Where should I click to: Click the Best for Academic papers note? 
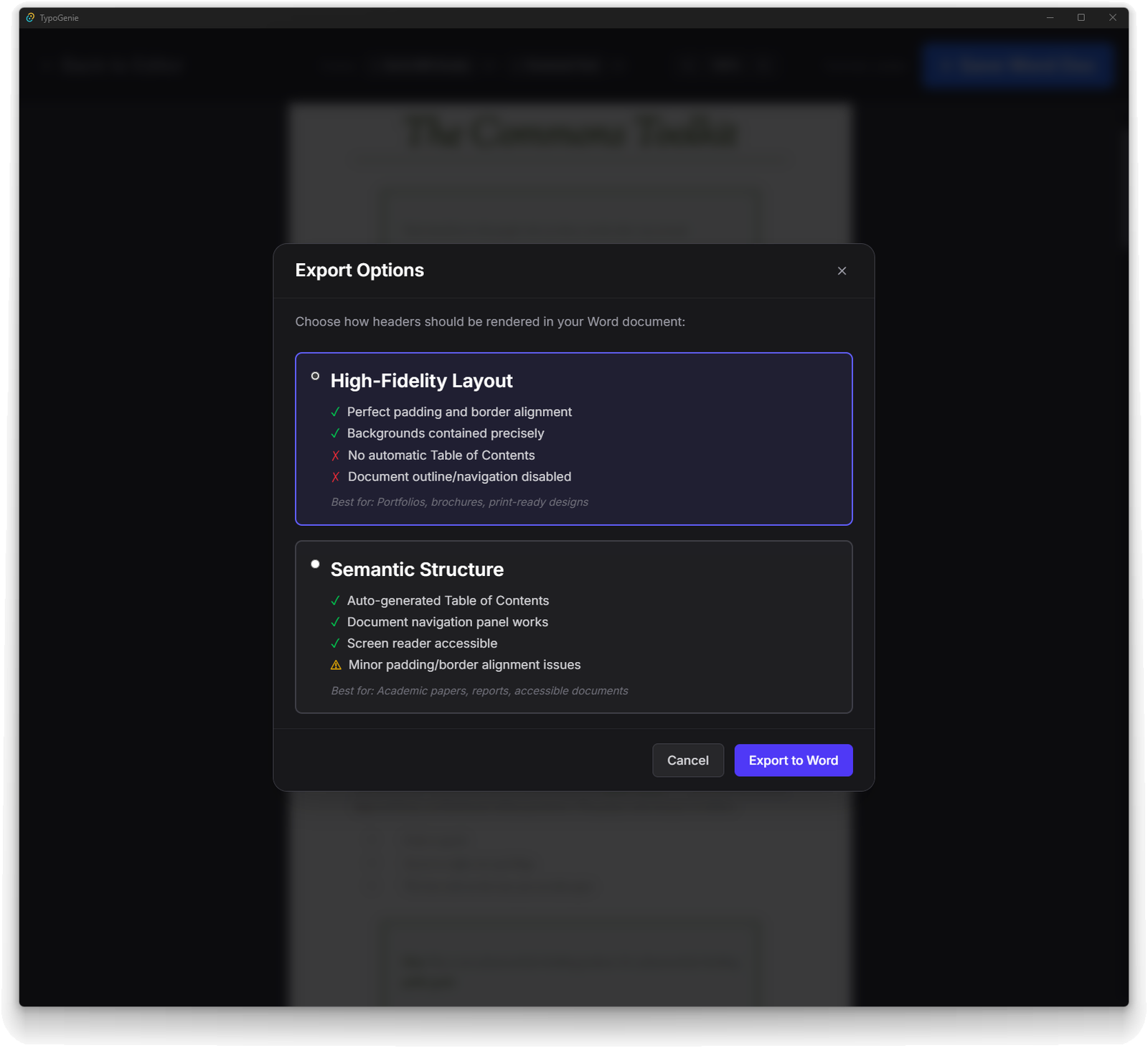point(479,691)
